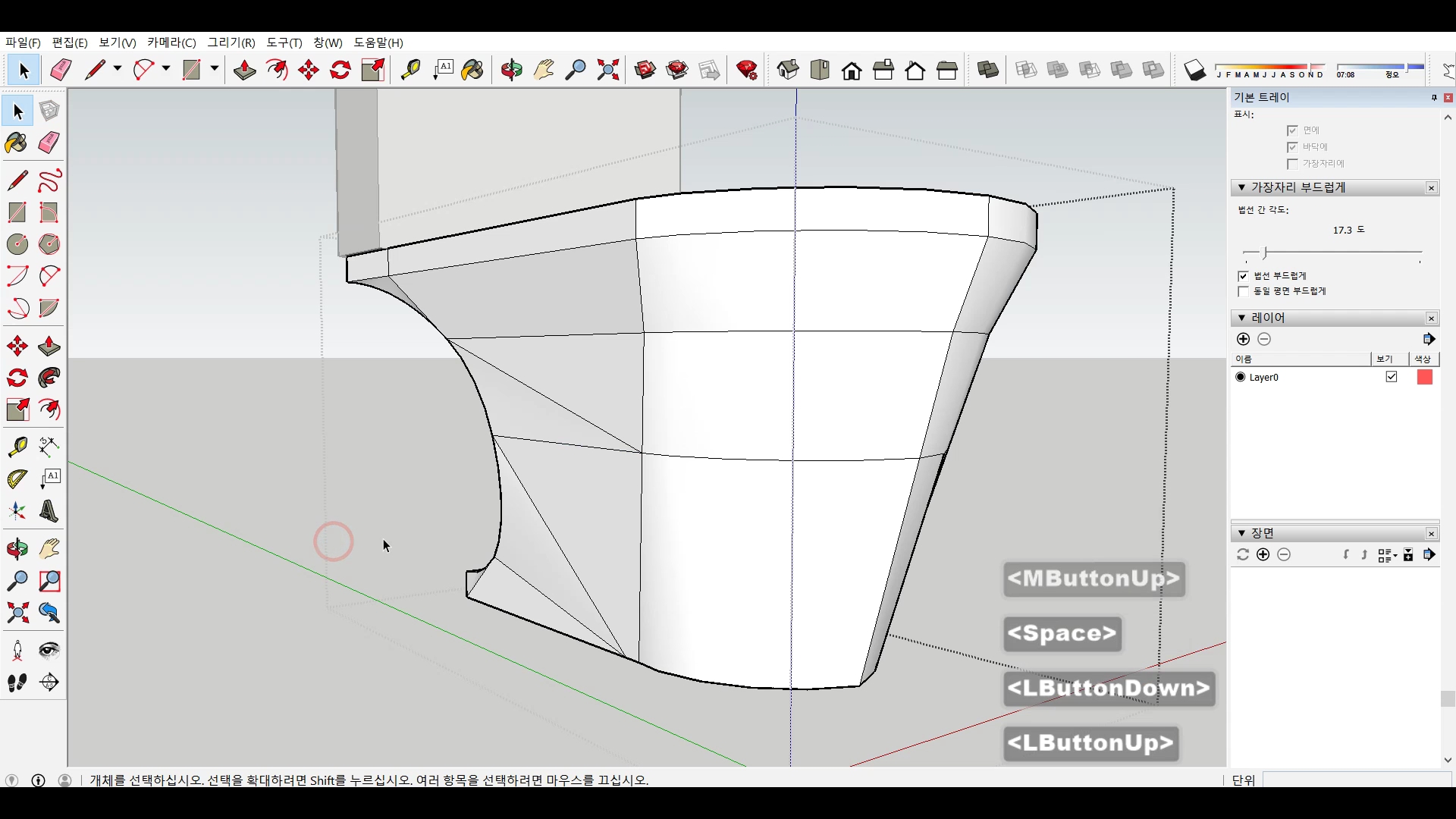Select the Protractor tool in left toolbar
This screenshot has height=819, width=1456.
pos(17,479)
